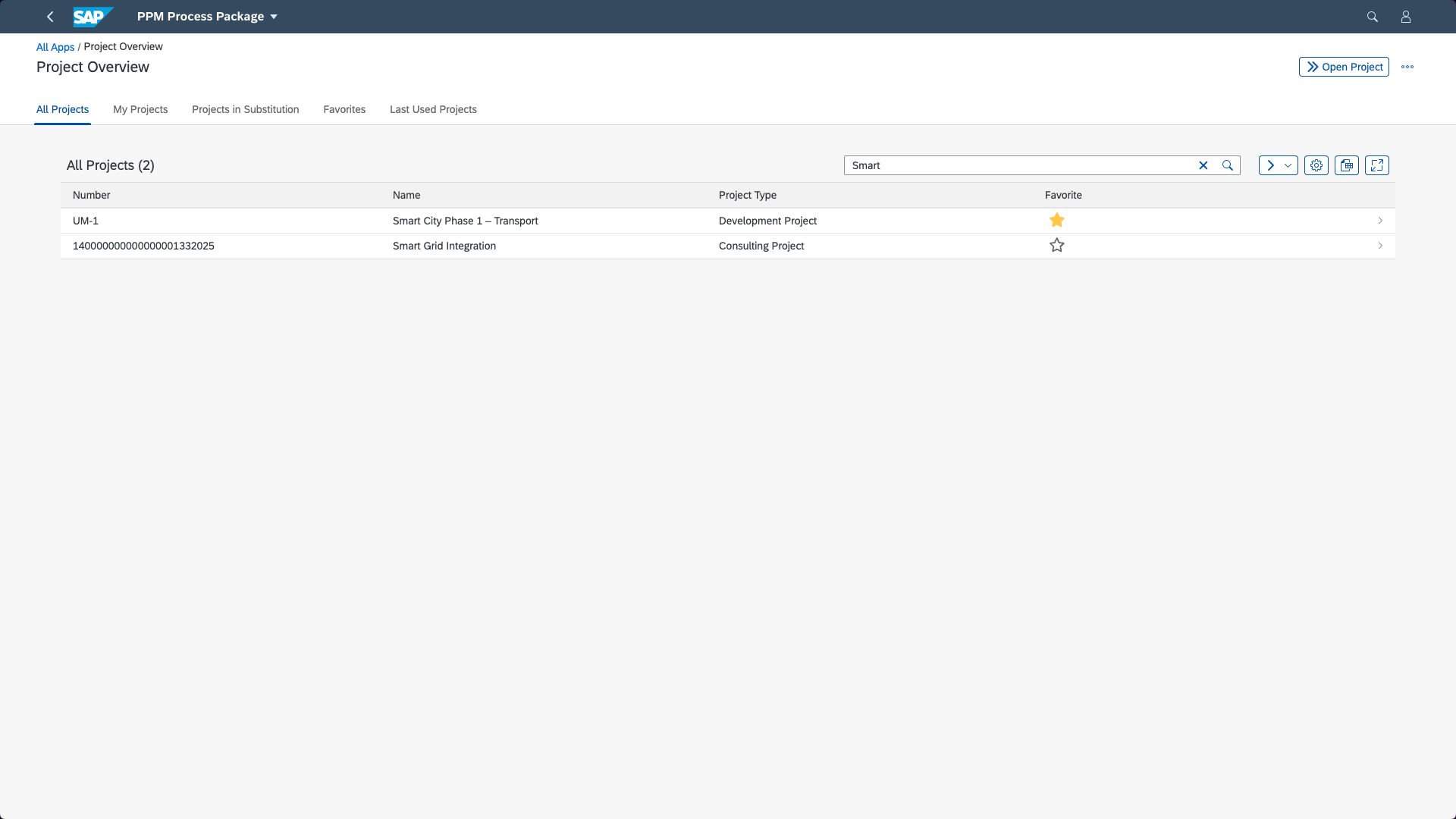Unfavorite Smart City Phase 1 star

click(1056, 220)
